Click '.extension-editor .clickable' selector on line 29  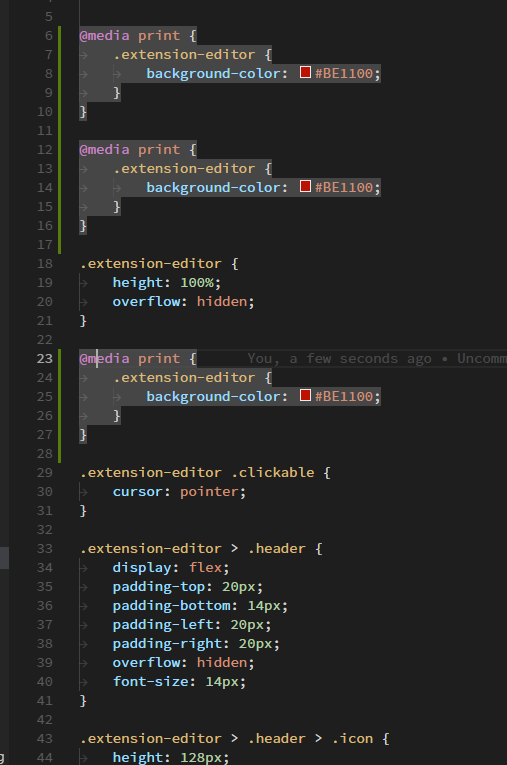[197, 472]
